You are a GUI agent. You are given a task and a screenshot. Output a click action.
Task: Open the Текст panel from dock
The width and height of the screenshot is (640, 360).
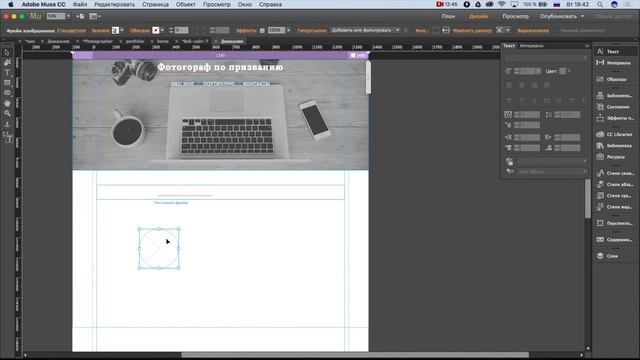pyautogui.click(x=614, y=51)
